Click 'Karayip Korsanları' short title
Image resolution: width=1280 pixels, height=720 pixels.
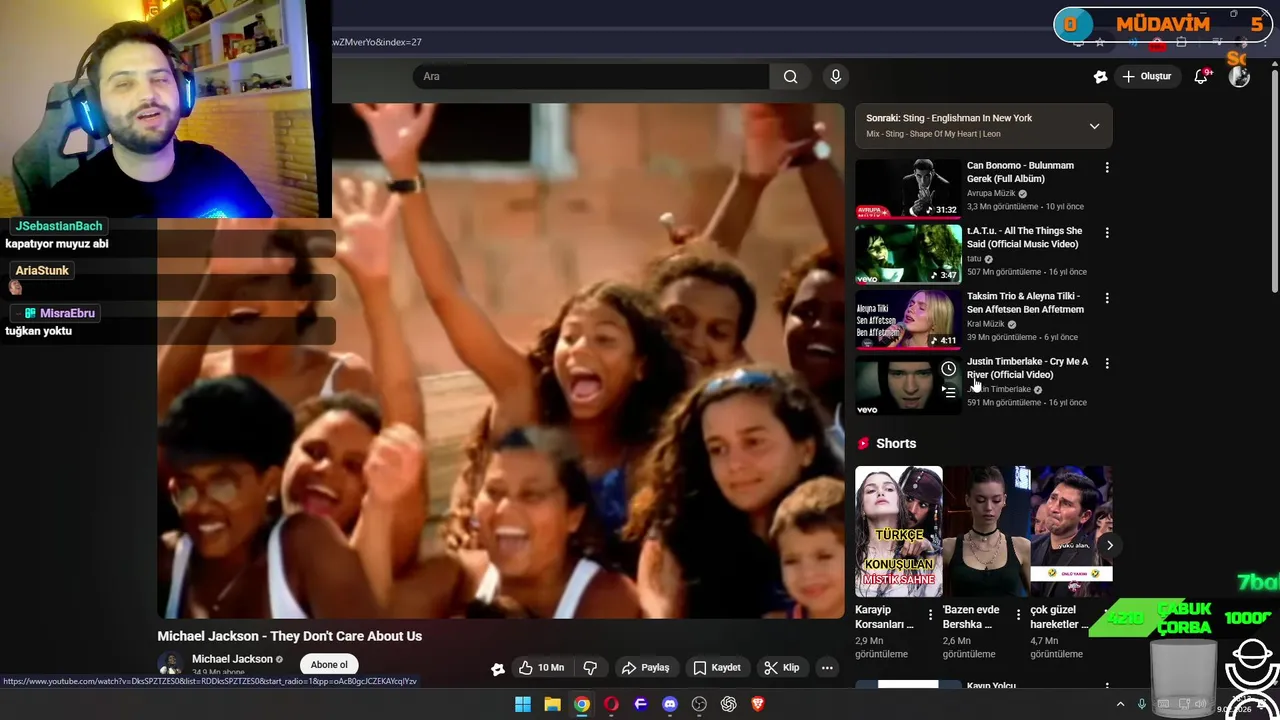(x=885, y=617)
